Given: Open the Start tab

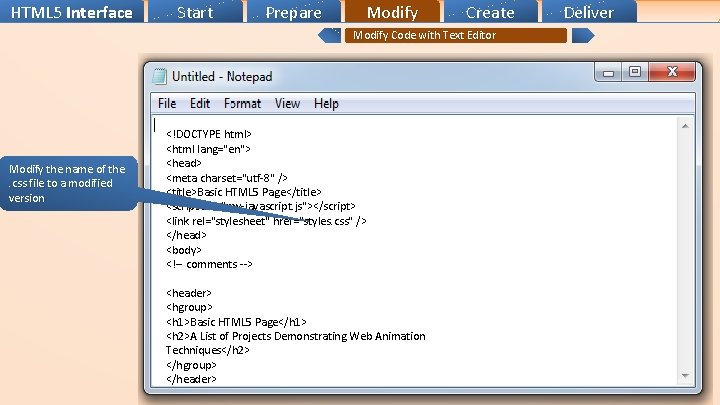Looking at the screenshot, I should (x=195, y=11).
